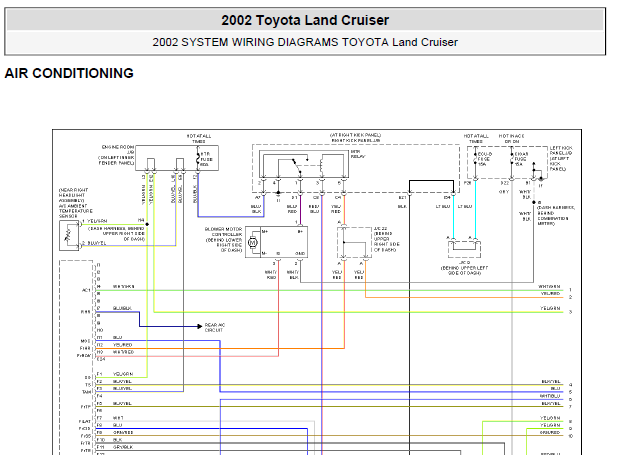The height and width of the screenshot is (455, 617).
Task: Click the junction connector box behind upper left dash
Action: pos(464,249)
